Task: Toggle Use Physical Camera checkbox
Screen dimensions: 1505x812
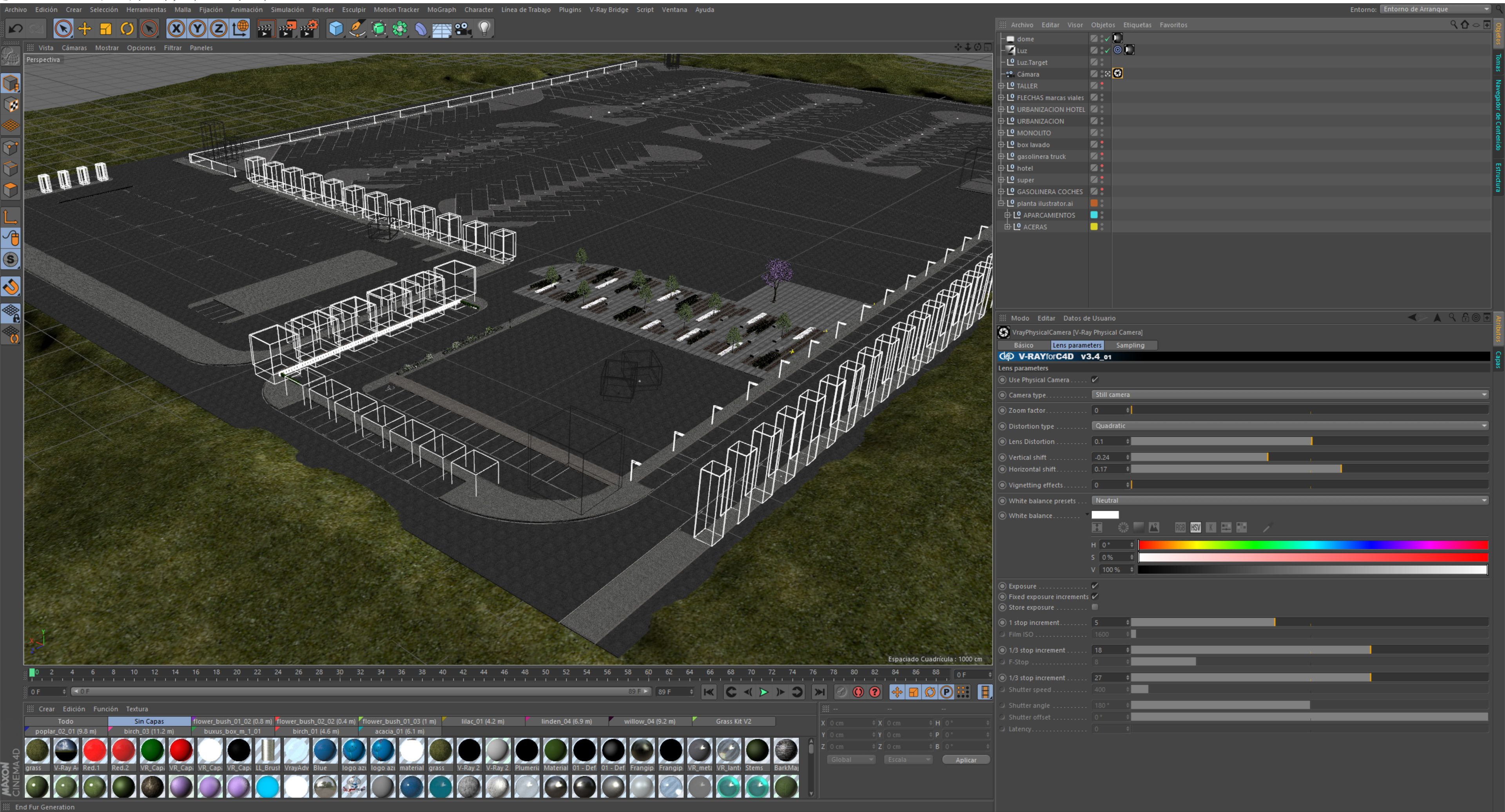Action: click(x=1095, y=380)
